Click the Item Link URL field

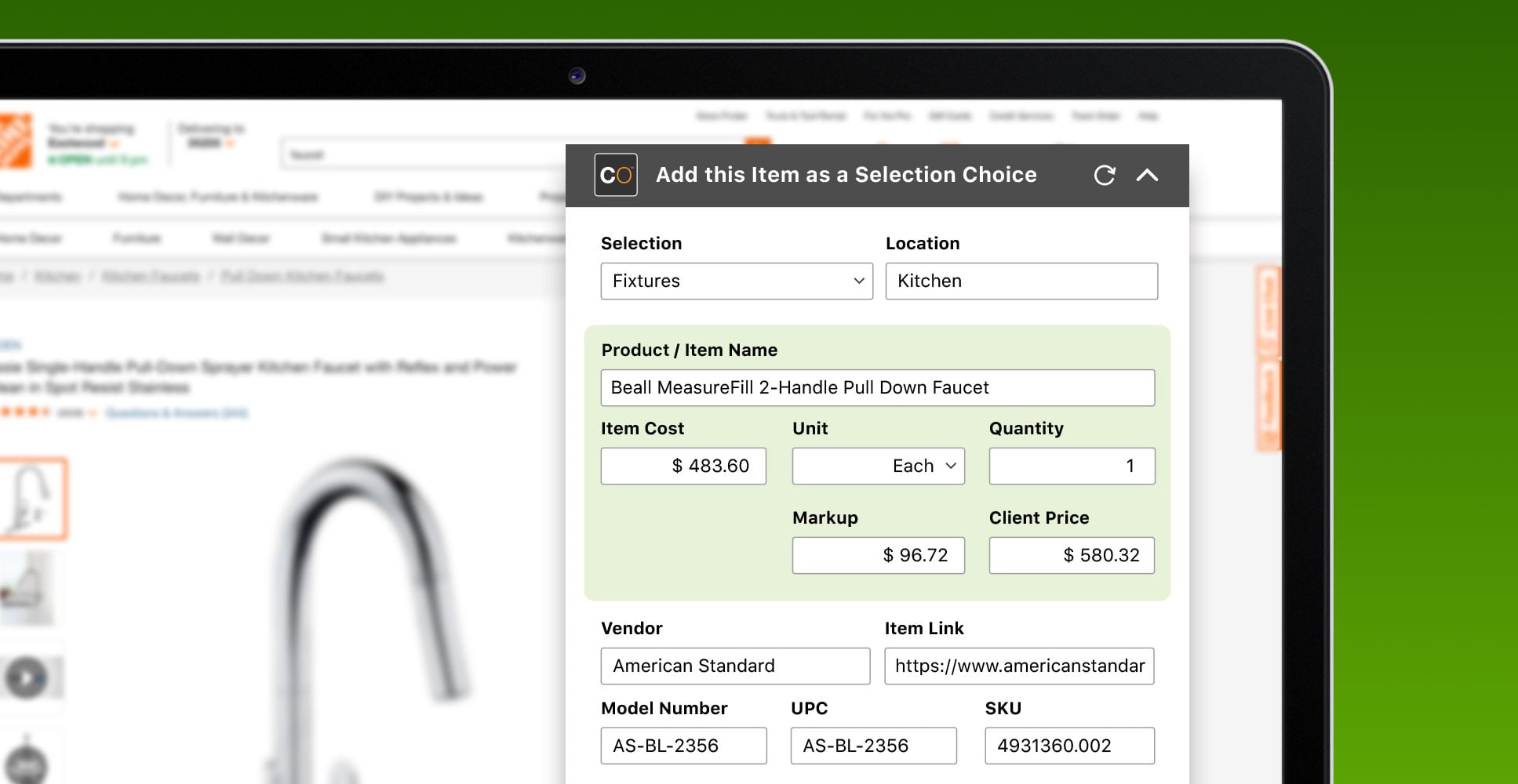click(x=1019, y=666)
